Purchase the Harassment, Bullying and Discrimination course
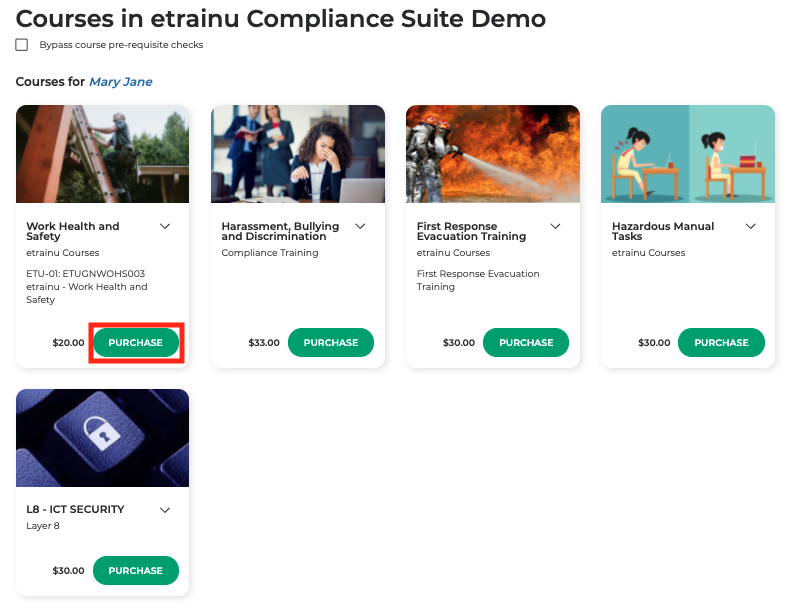This screenshot has width=794, height=609. pos(330,343)
